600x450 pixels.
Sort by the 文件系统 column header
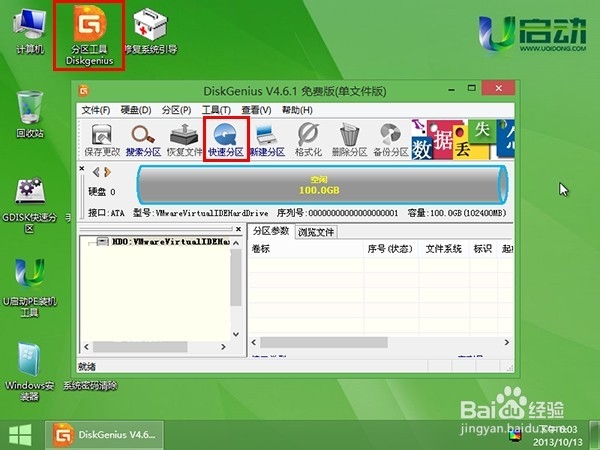click(x=444, y=249)
